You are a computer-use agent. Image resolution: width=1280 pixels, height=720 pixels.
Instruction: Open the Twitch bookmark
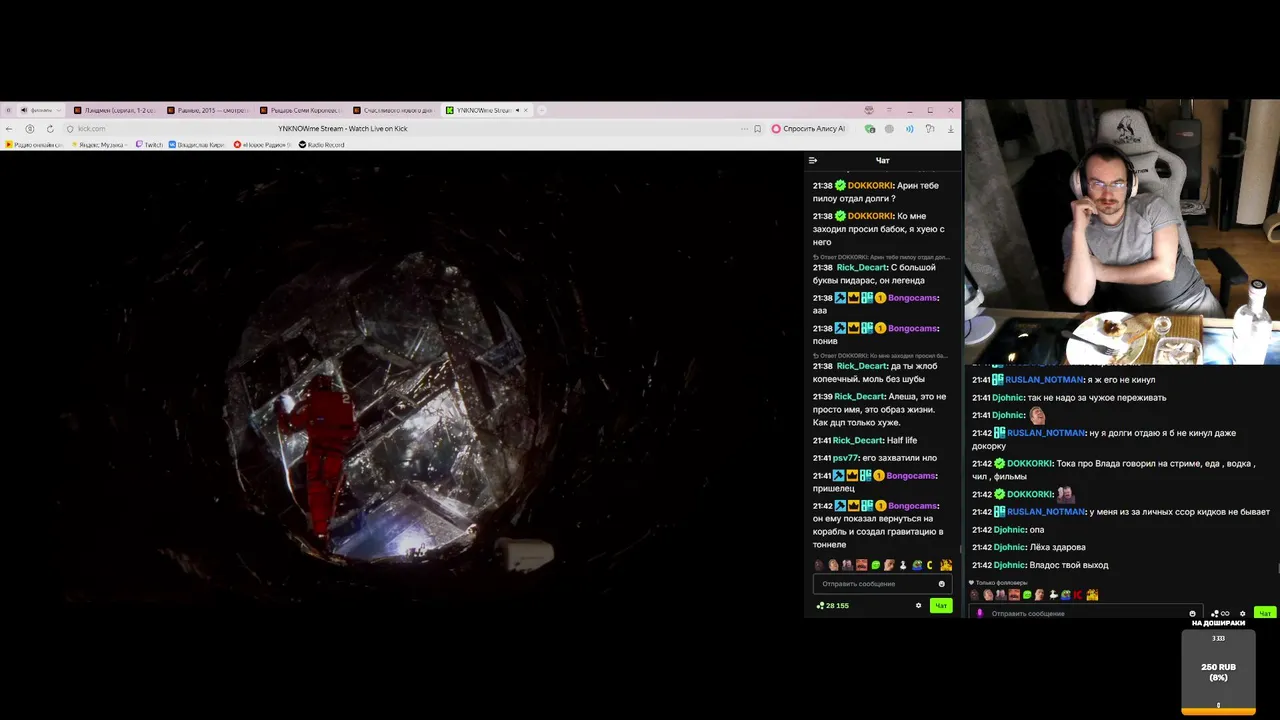click(149, 145)
